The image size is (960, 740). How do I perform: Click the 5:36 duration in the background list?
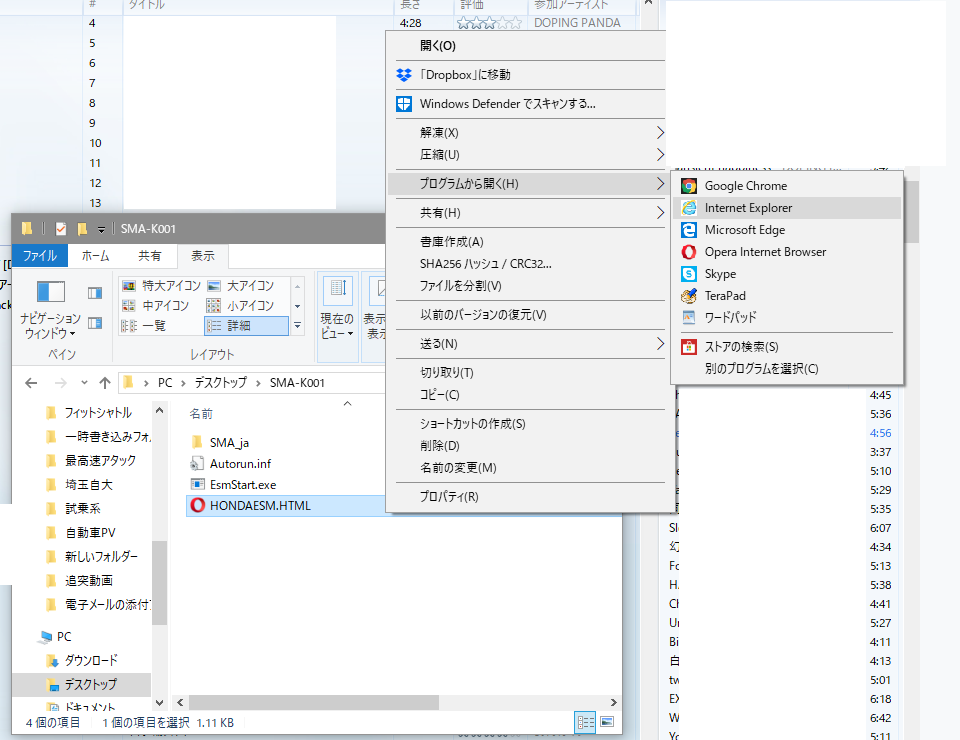click(x=880, y=414)
